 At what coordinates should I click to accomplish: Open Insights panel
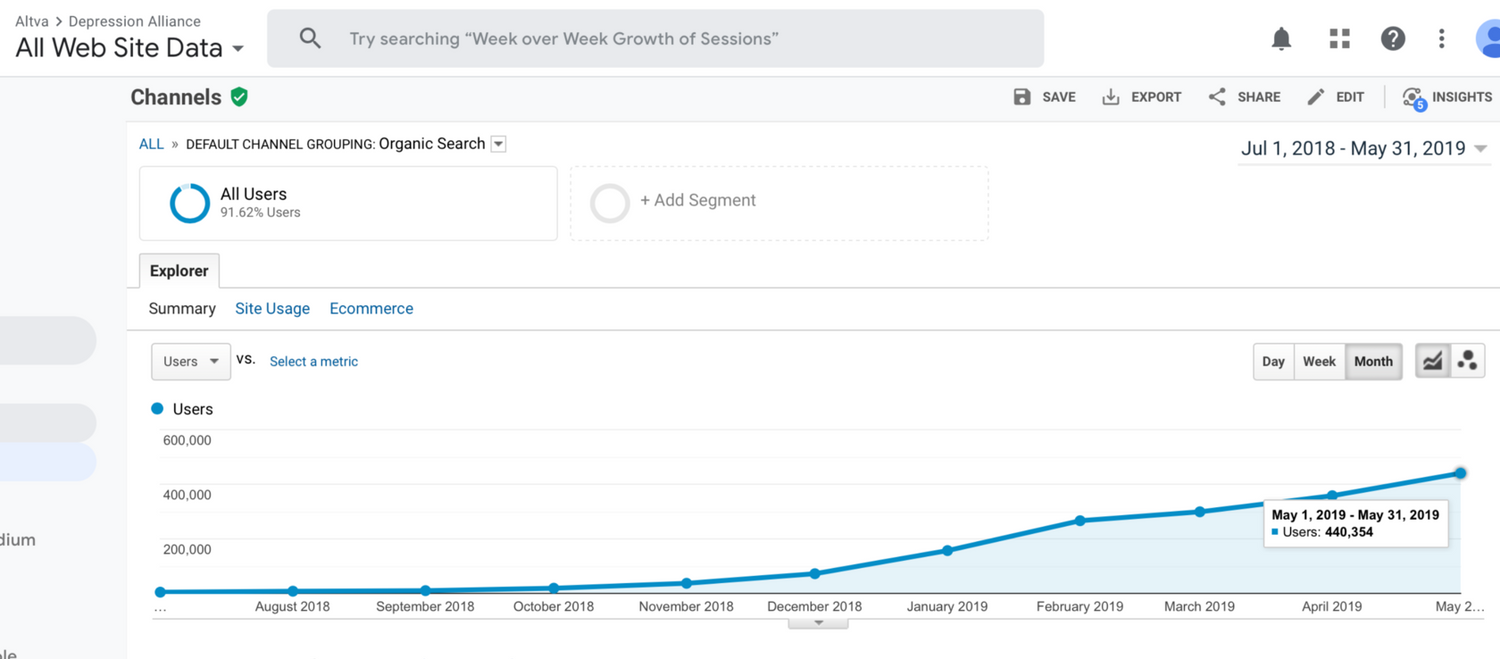point(1447,97)
